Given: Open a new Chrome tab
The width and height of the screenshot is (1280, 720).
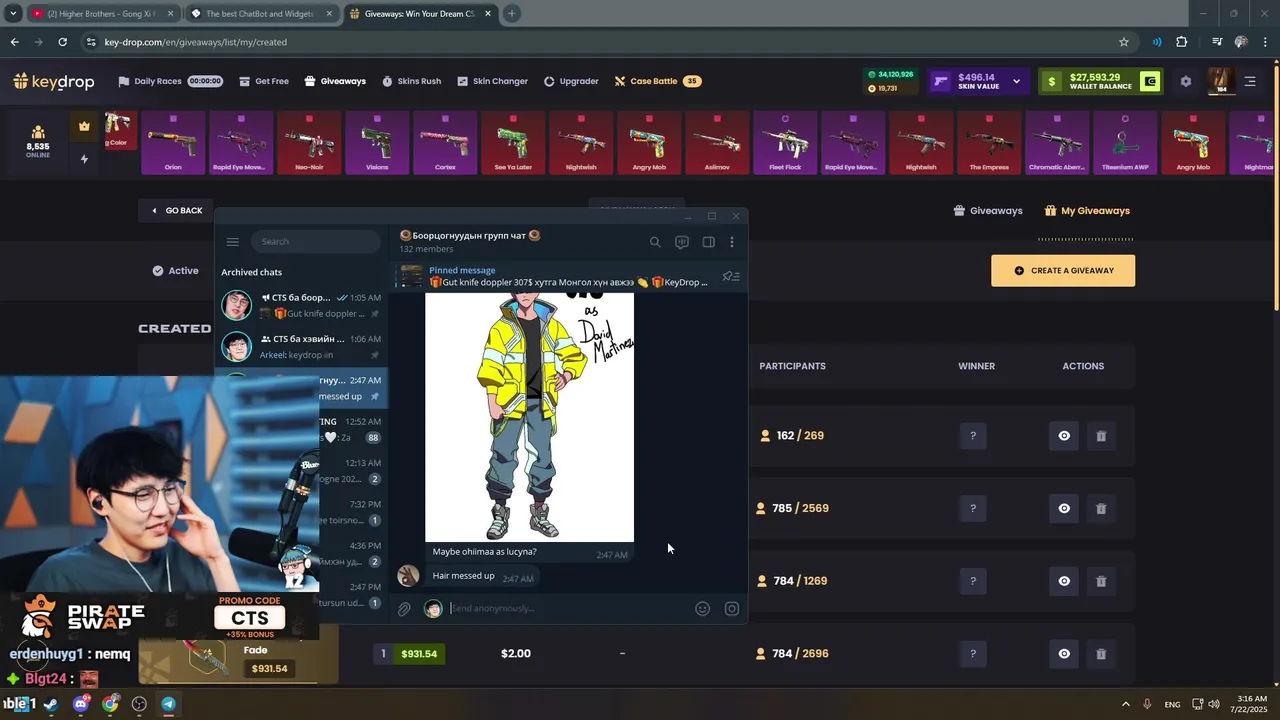Looking at the screenshot, I should [511, 14].
